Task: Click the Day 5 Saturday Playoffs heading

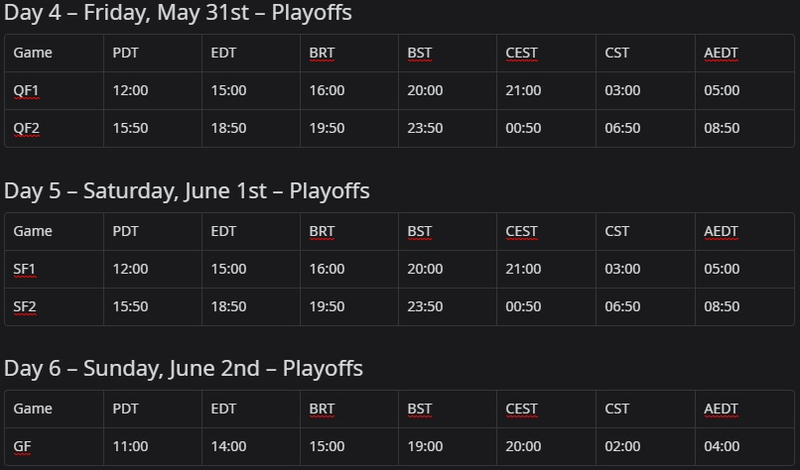Action: point(187,191)
